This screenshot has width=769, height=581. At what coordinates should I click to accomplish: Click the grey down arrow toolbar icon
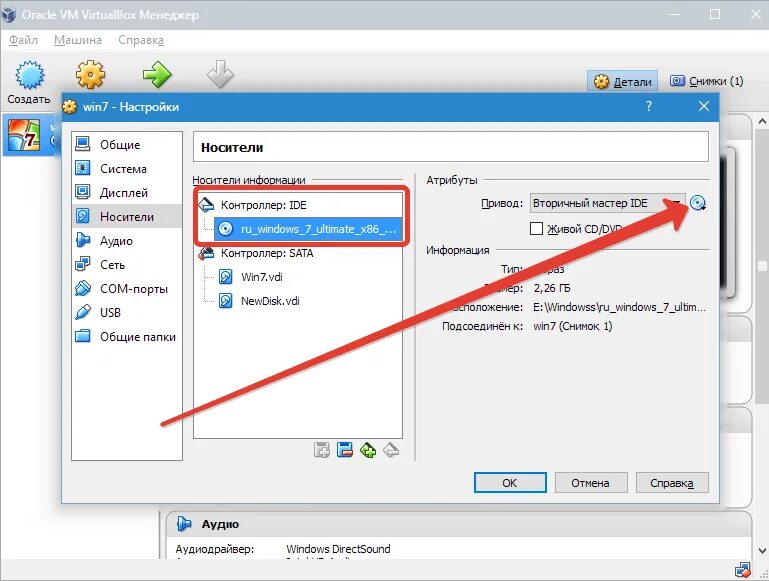point(220,75)
